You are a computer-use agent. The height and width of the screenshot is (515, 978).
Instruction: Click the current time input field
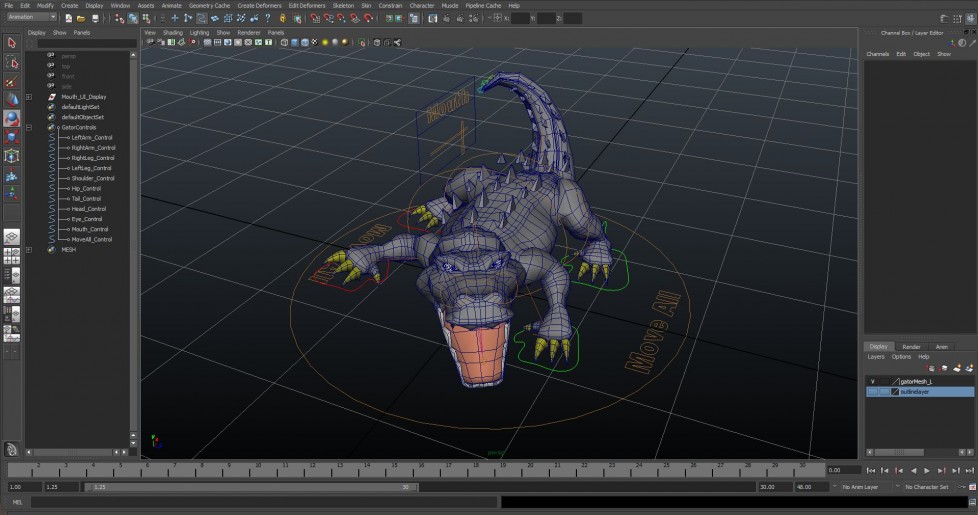pos(843,470)
